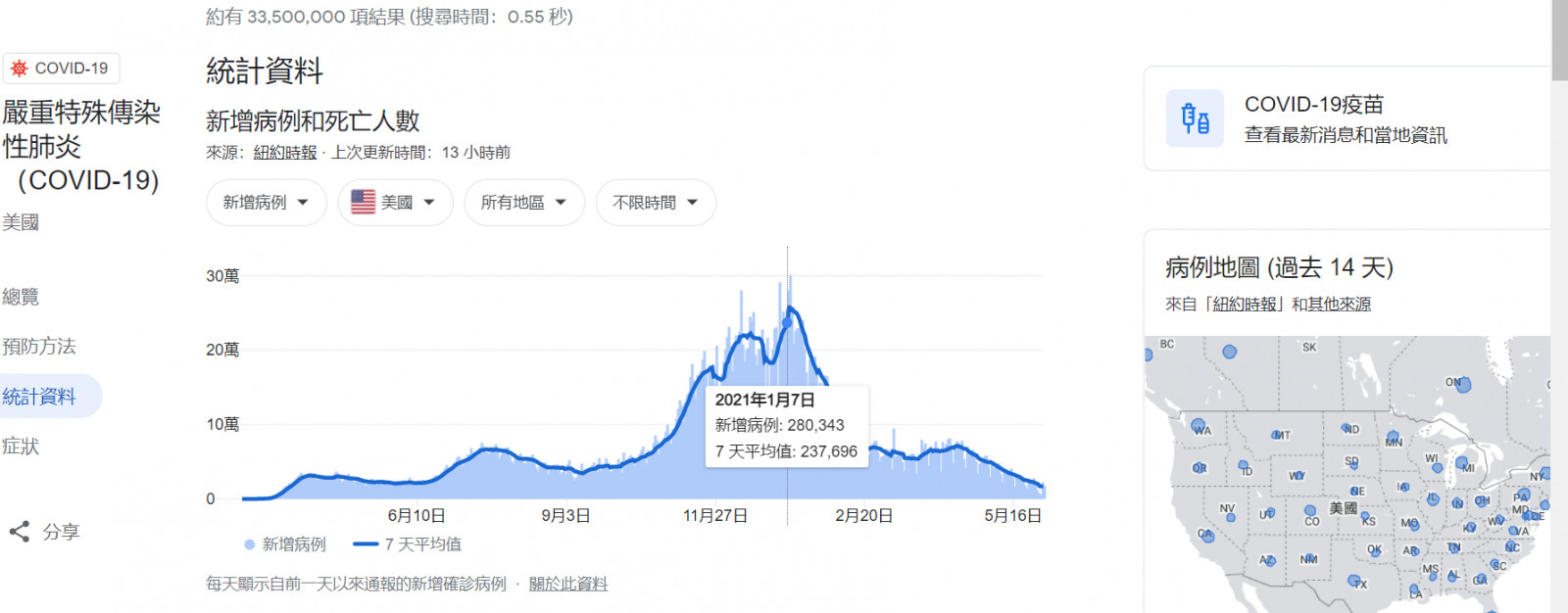
Task: Open the COVID-19疫苗 vaccine icon card
Action: (1195, 118)
